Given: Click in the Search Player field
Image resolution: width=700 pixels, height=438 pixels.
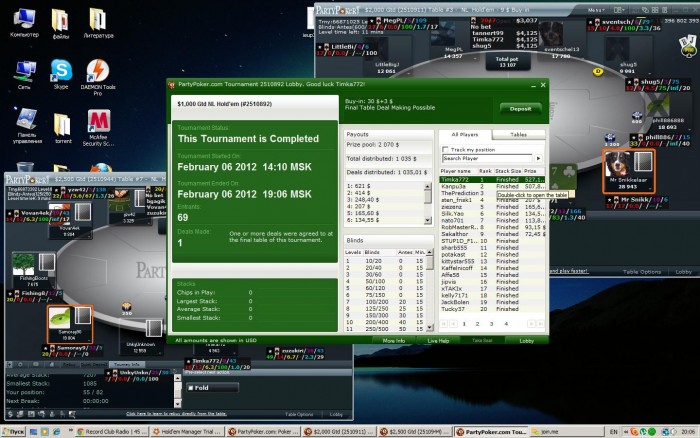Looking at the screenshot, I should (x=487, y=159).
